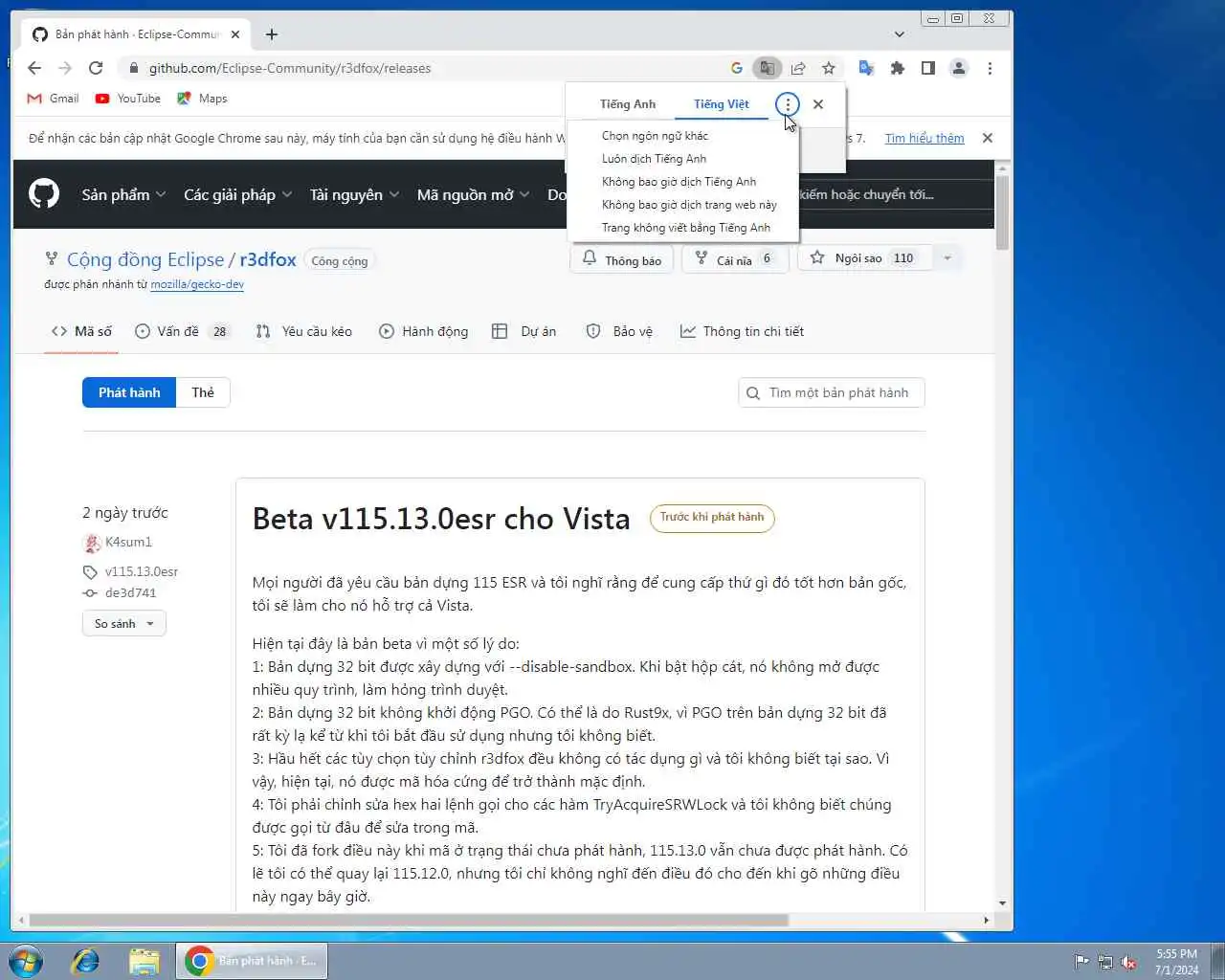Open the Windows Start button

coord(26,961)
